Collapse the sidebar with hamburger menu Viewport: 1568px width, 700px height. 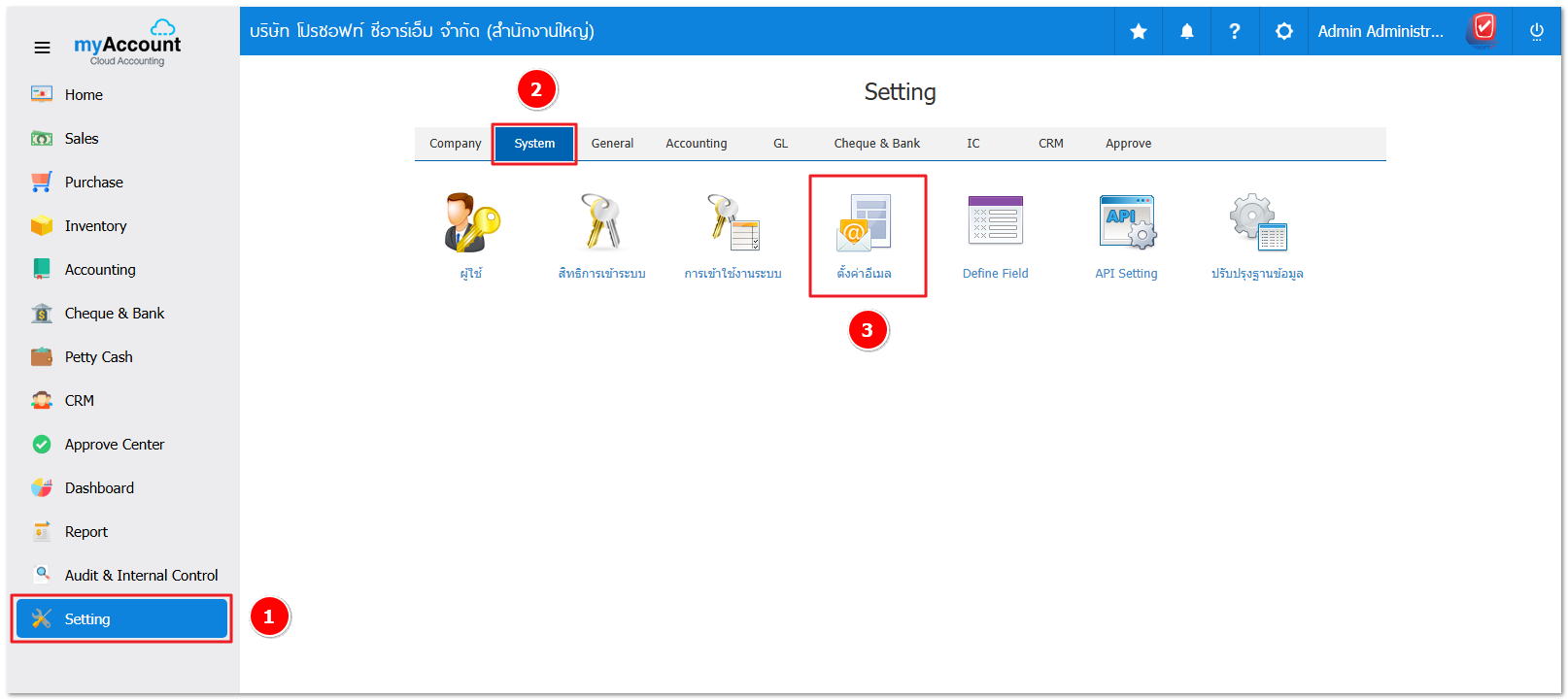pos(42,48)
